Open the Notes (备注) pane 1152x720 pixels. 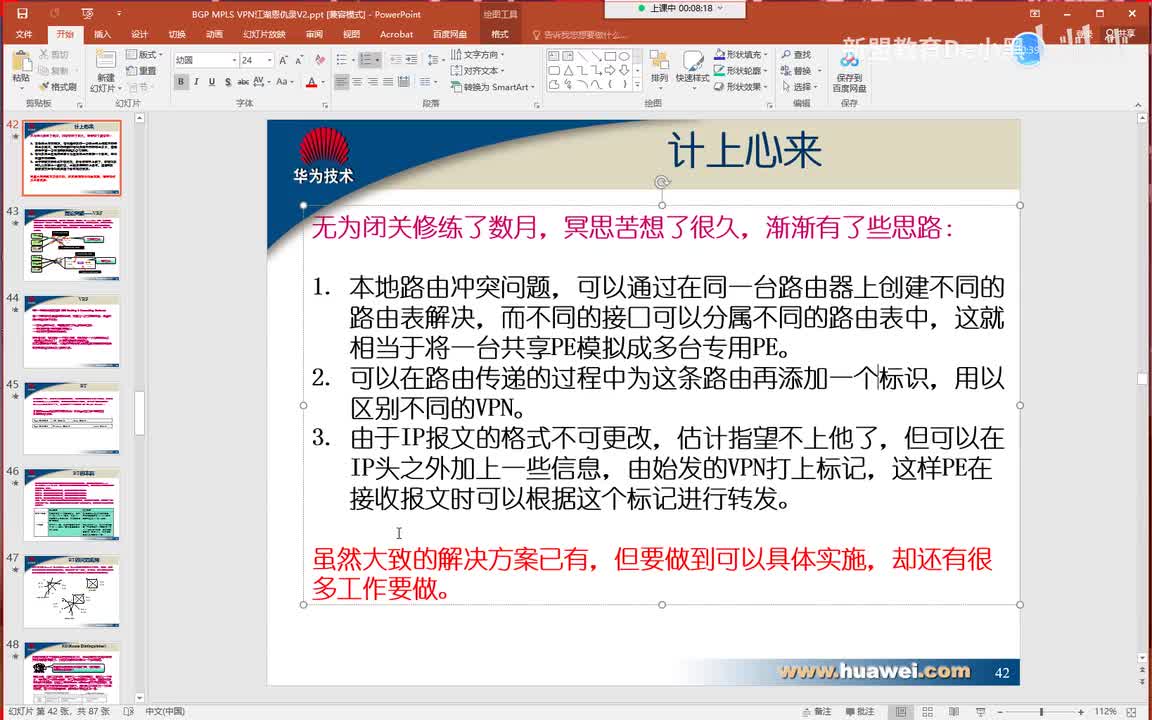coord(816,711)
